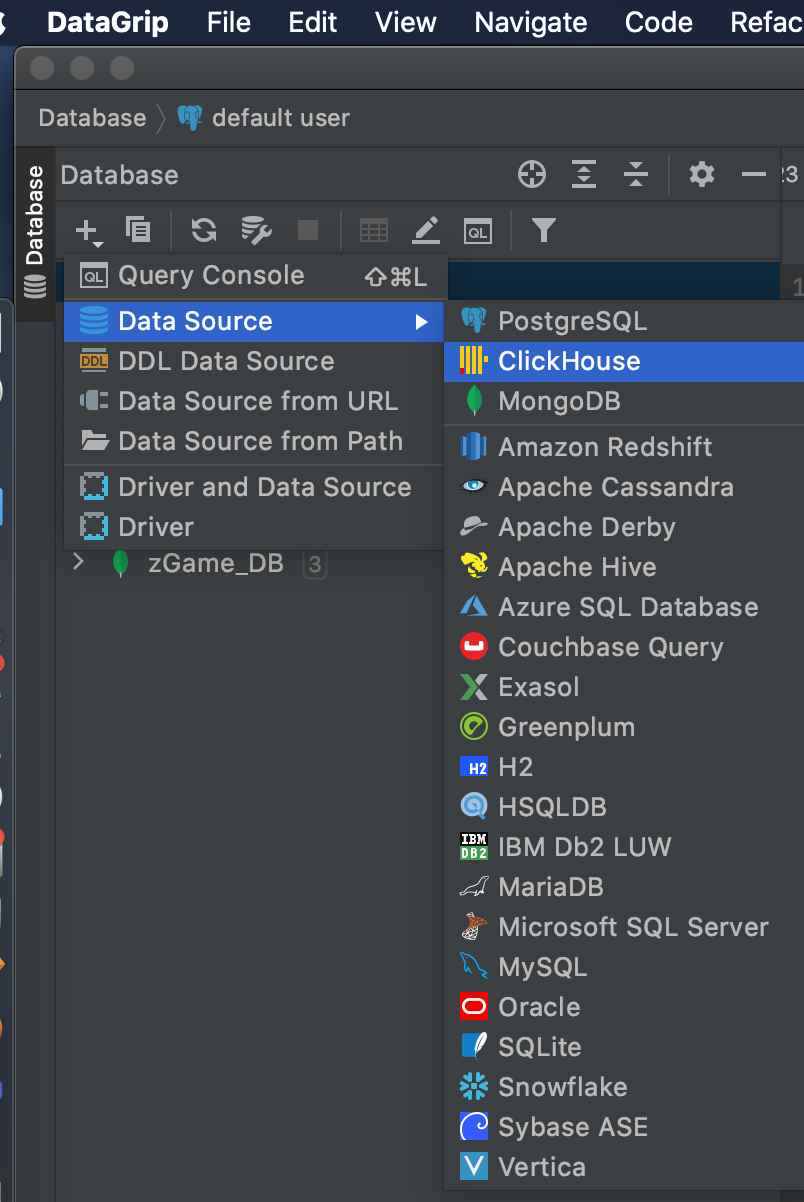The height and width of the screenshot is (1202, 804).
Task: Click the Refresh toolbar icon
Action: 204,231
